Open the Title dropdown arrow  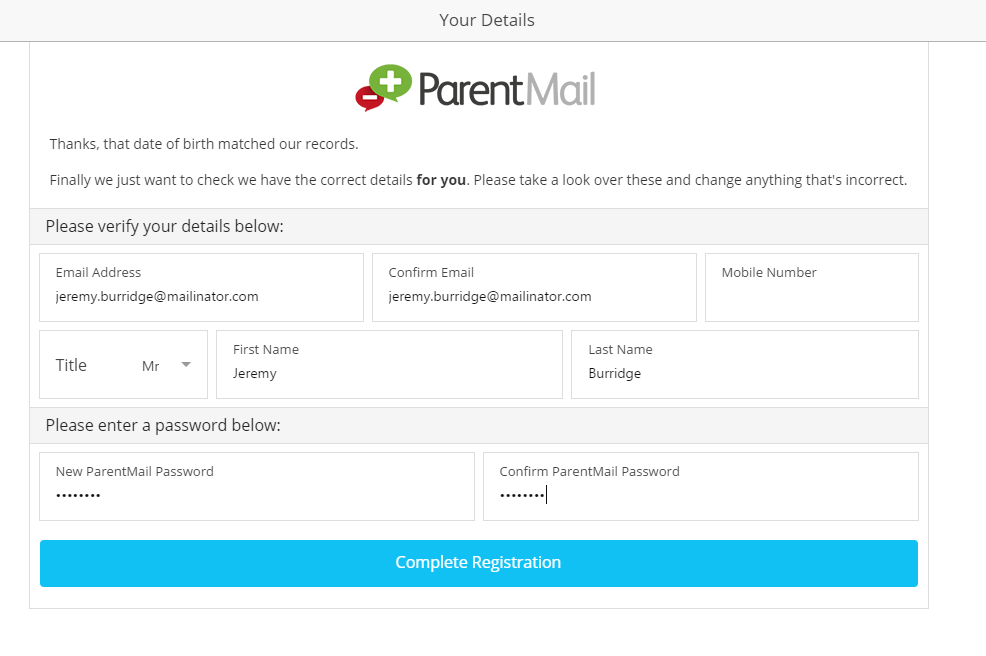[186, 365]
